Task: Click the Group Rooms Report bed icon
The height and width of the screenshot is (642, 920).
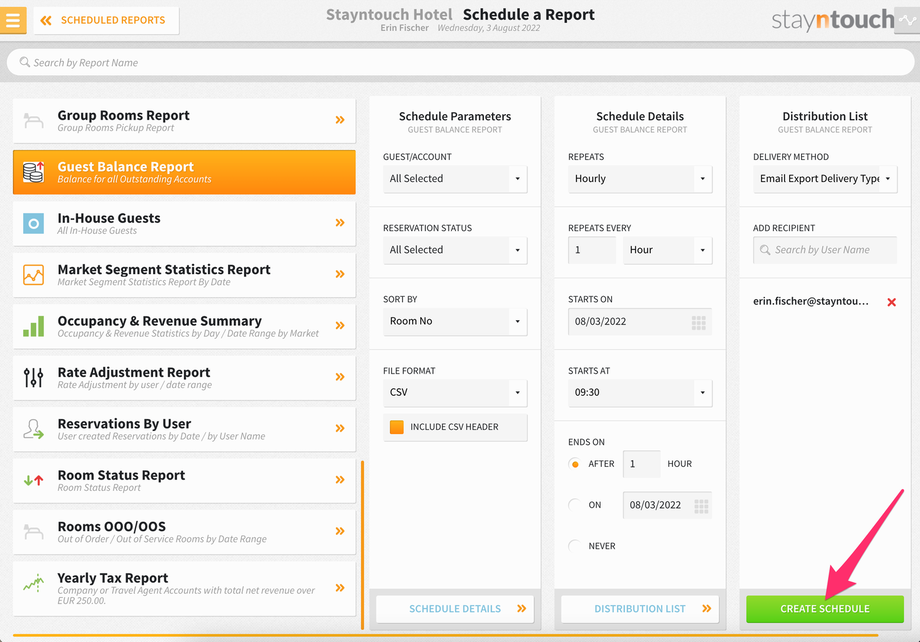Action: [33, 121]
